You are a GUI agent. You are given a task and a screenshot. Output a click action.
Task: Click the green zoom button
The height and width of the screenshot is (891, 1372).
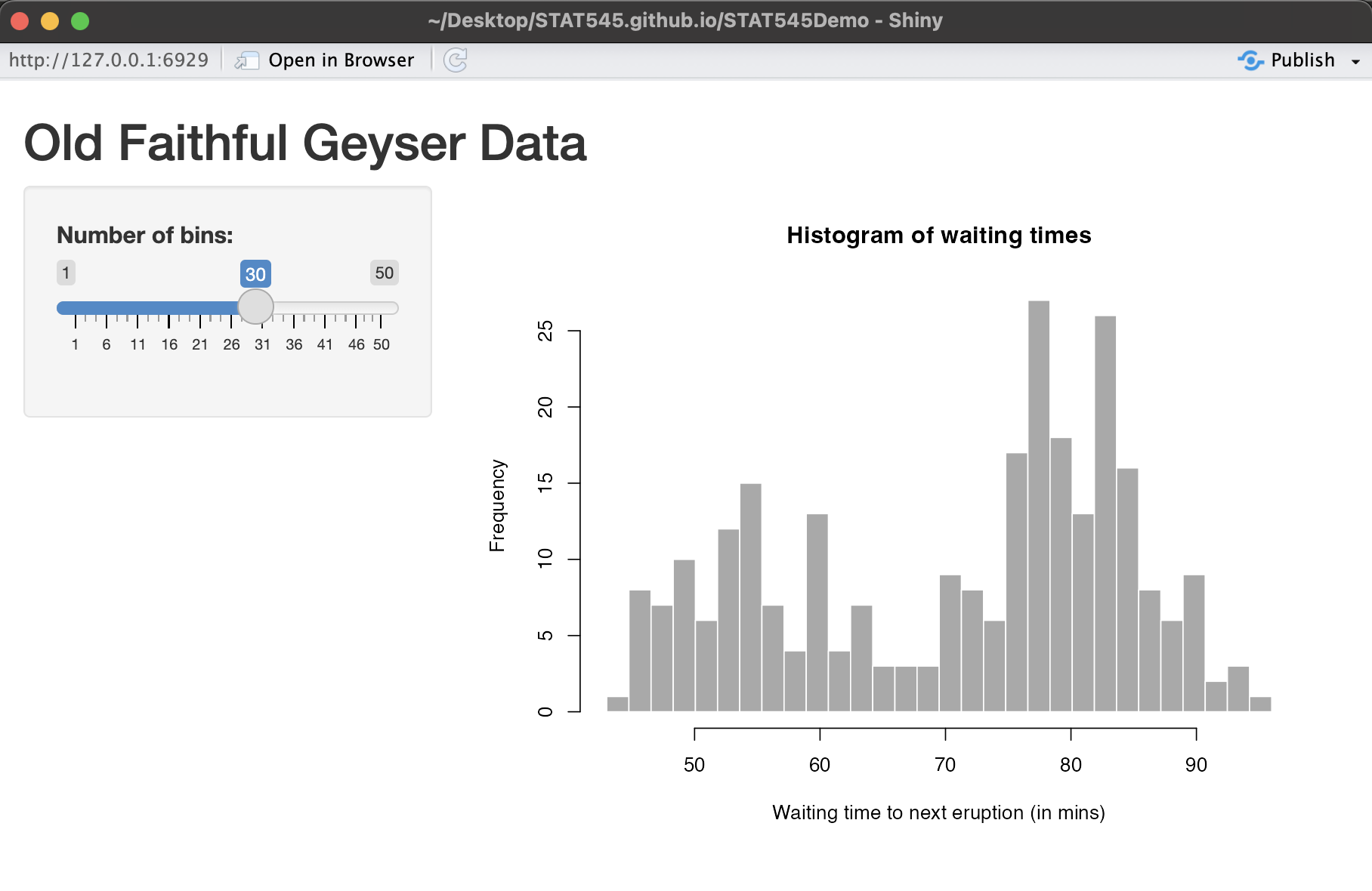tap(79, 20)
